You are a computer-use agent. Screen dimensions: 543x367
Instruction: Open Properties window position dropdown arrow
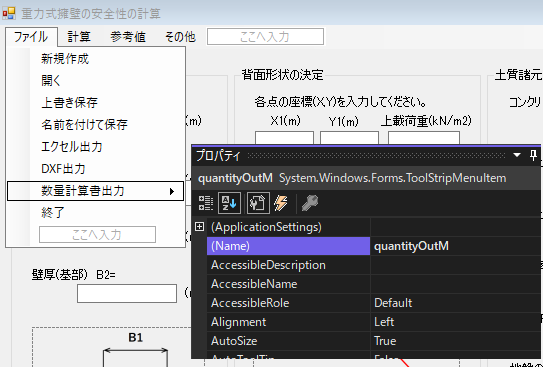pos(517,155)
